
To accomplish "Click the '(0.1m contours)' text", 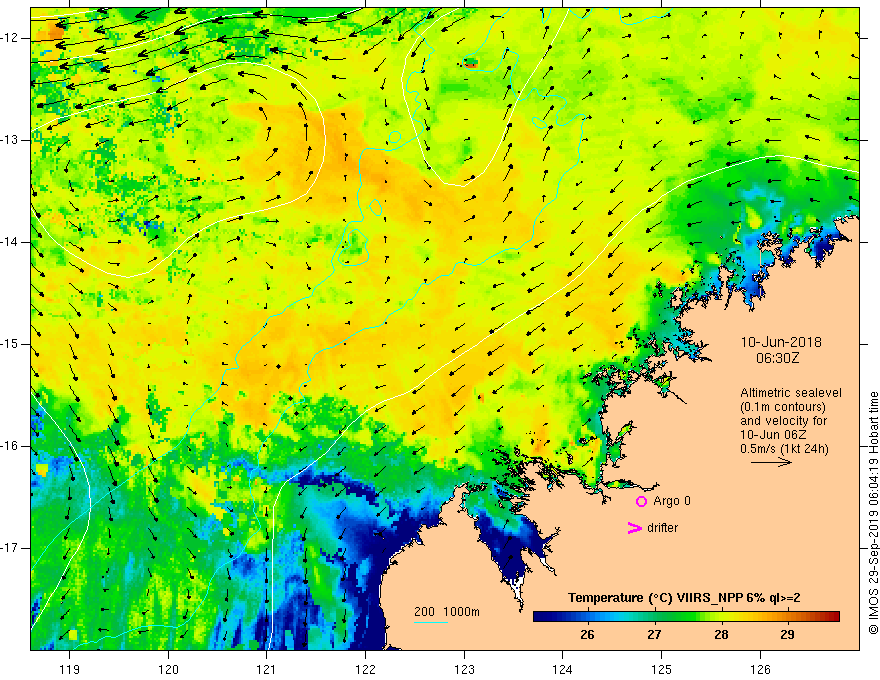I will tap(783, 407).
